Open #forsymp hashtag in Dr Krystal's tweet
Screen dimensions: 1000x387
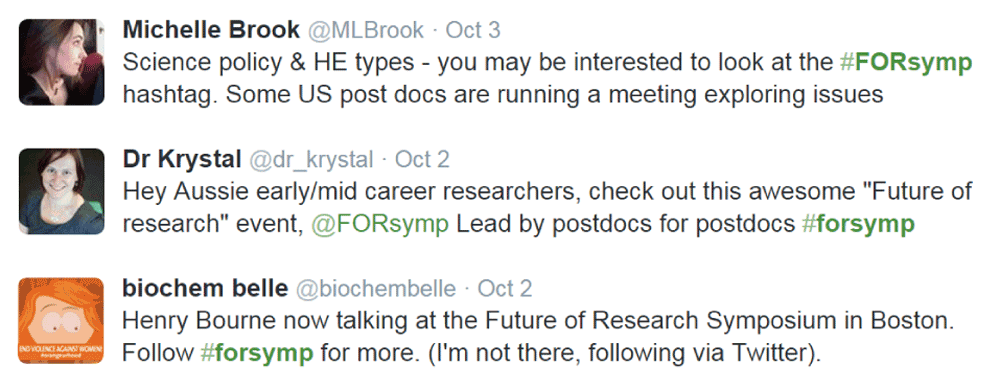pos(857,224)
